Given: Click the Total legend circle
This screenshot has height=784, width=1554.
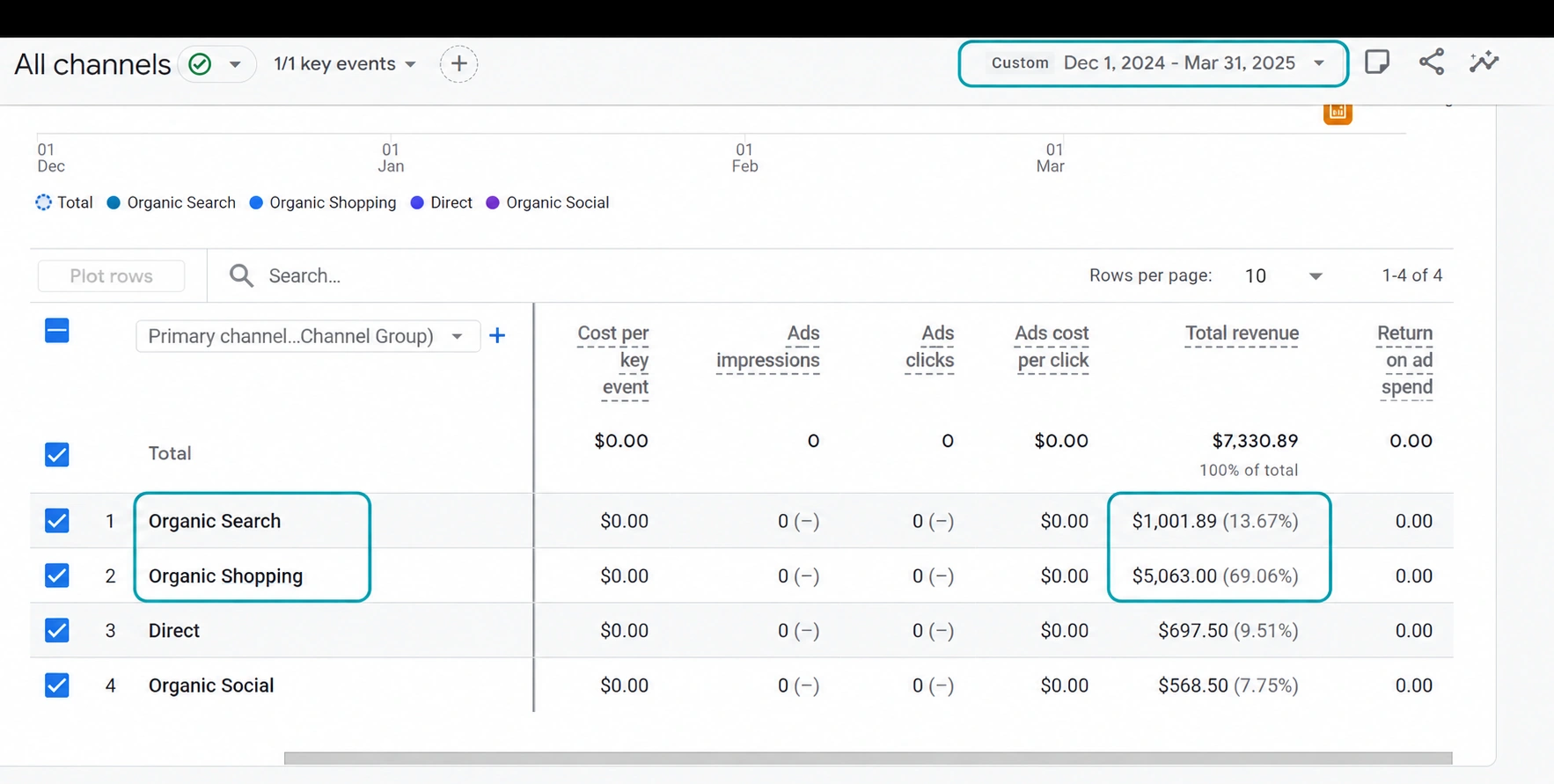Looking at the screenshot, I should 43,202.
